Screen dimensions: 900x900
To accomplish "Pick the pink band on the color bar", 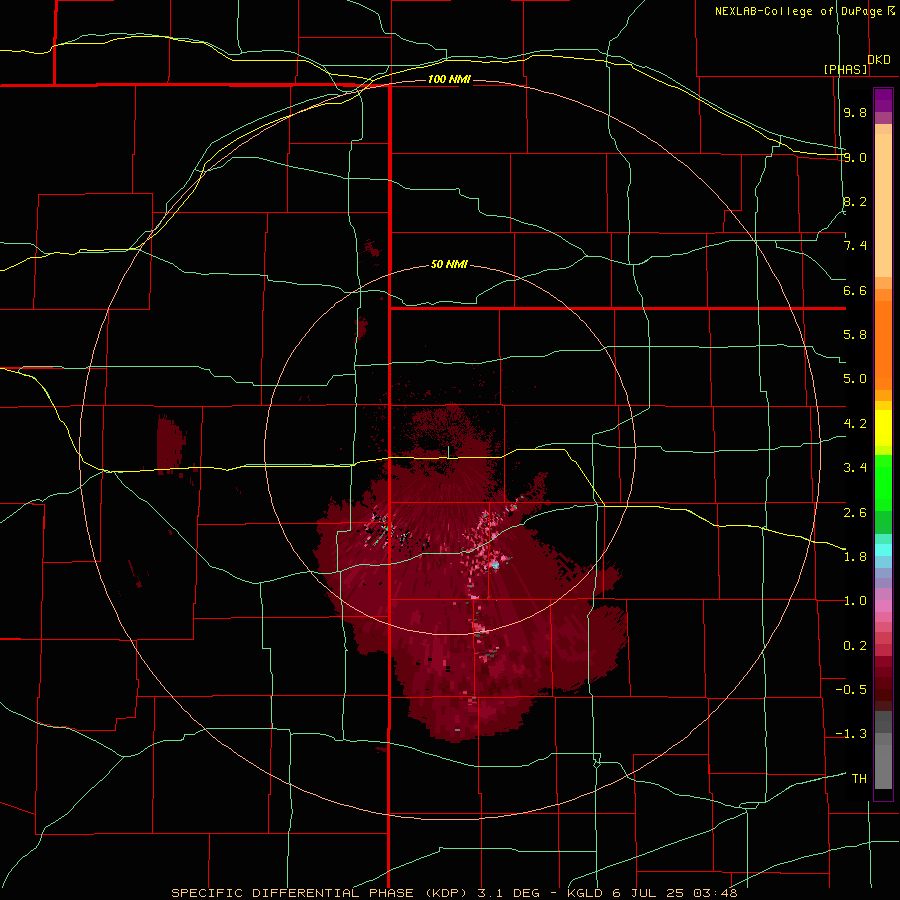I will (883, 606).
